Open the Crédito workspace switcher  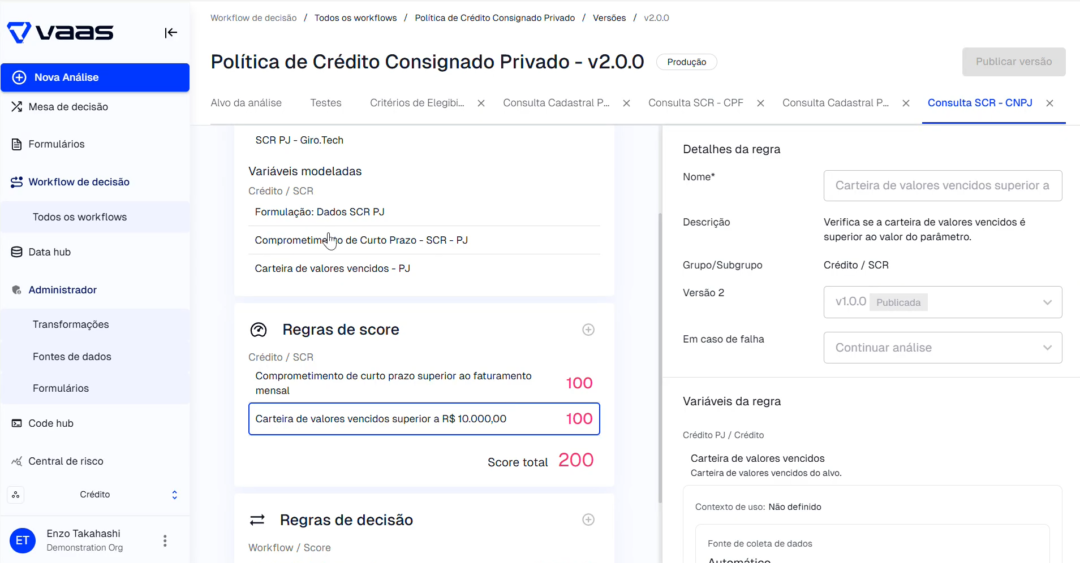coord(94,495)
